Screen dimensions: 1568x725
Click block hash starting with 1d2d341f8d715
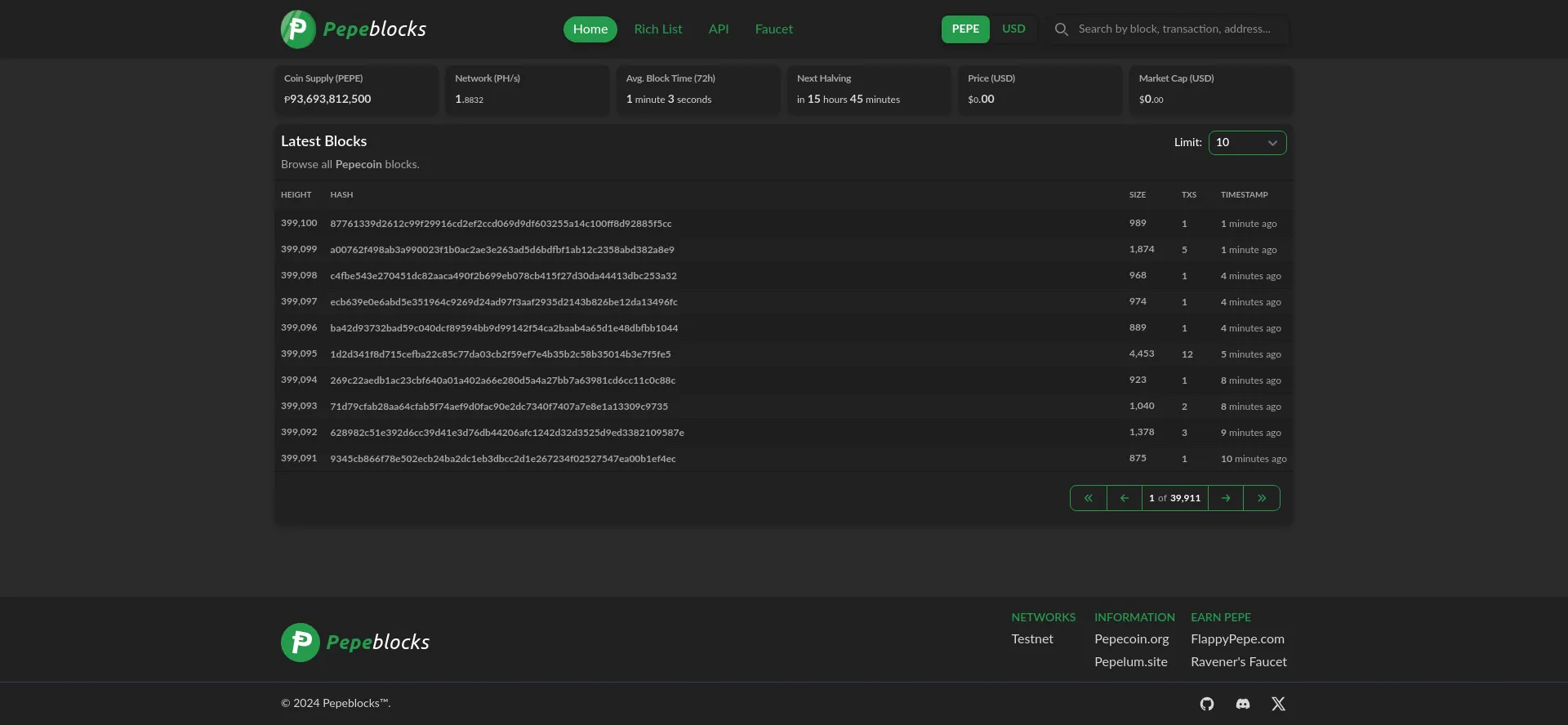(x=501, y=354)
